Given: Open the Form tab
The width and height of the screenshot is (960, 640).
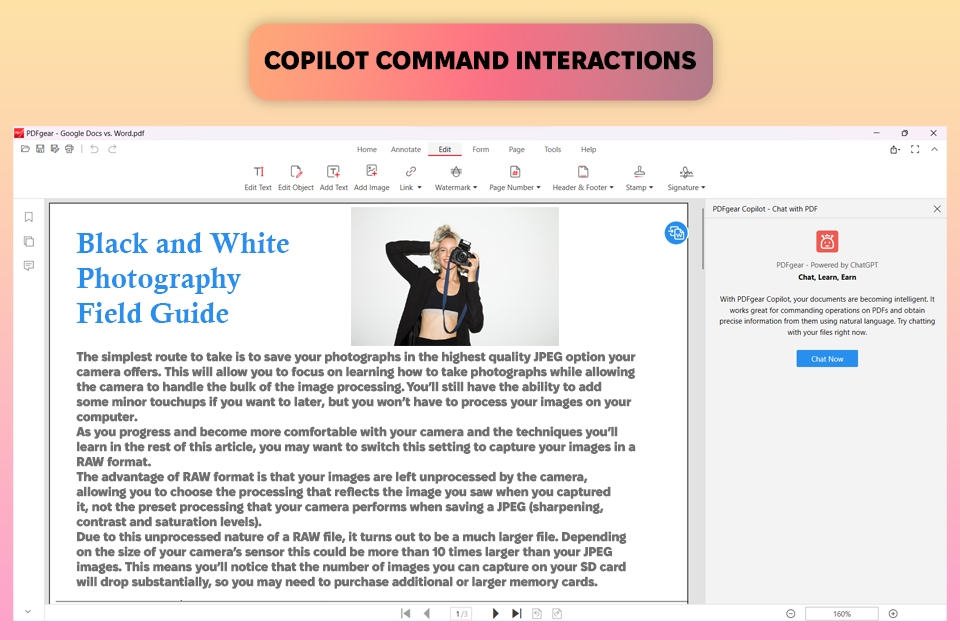Looking at the screenshot, I should (481, 149).
